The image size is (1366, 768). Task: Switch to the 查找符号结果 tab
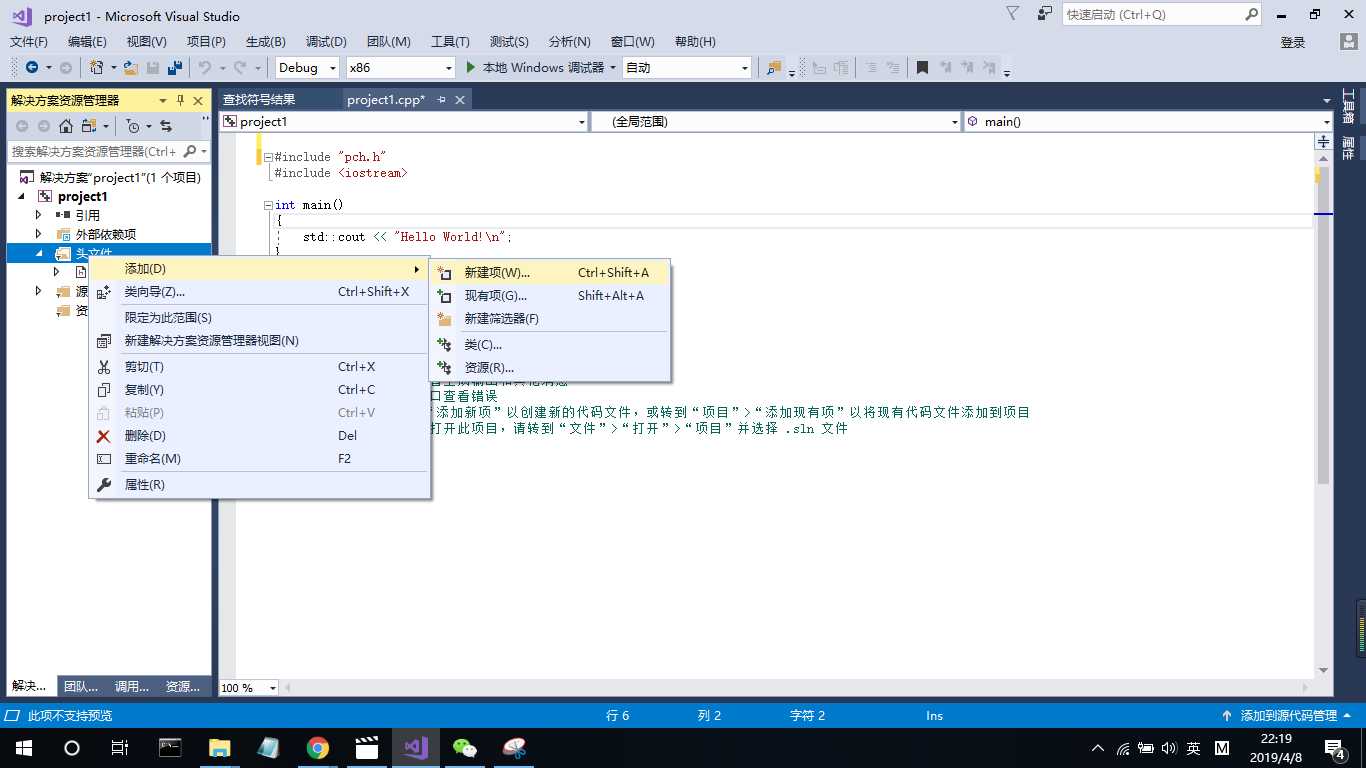[259, 100]
